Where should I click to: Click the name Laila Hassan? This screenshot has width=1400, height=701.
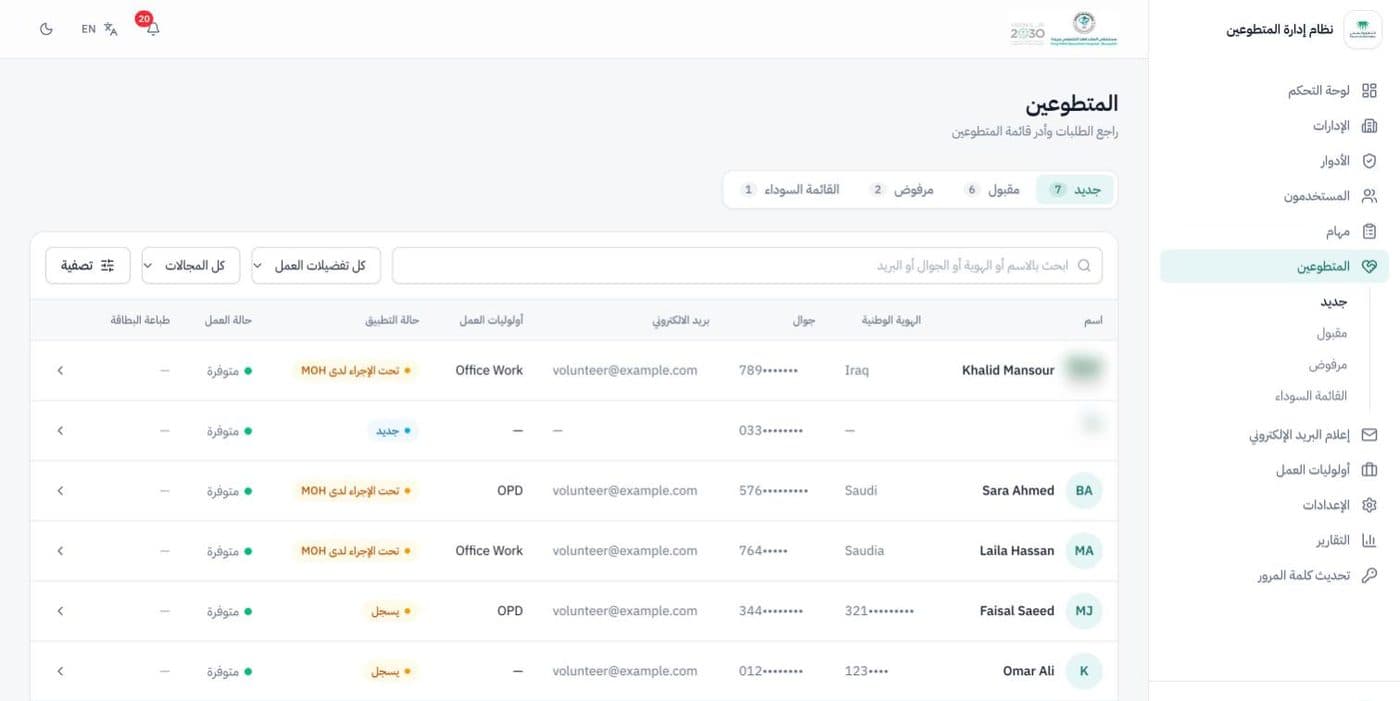point(1017,550)
